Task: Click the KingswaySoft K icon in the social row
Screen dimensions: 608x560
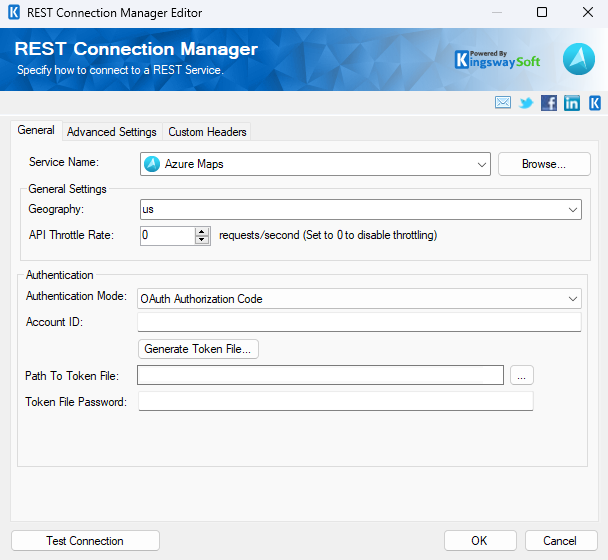Action: (x=595, y=103)
